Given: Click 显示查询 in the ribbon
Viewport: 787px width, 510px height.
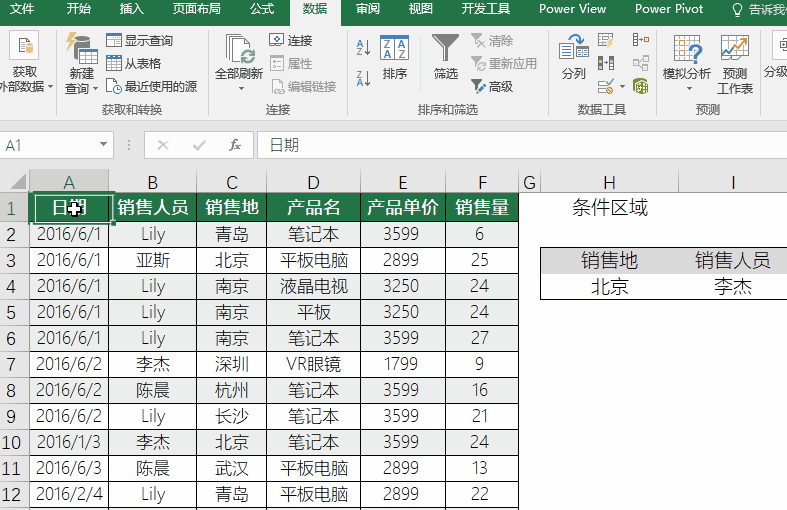Looking at the screenshot, I should (140, 41).
